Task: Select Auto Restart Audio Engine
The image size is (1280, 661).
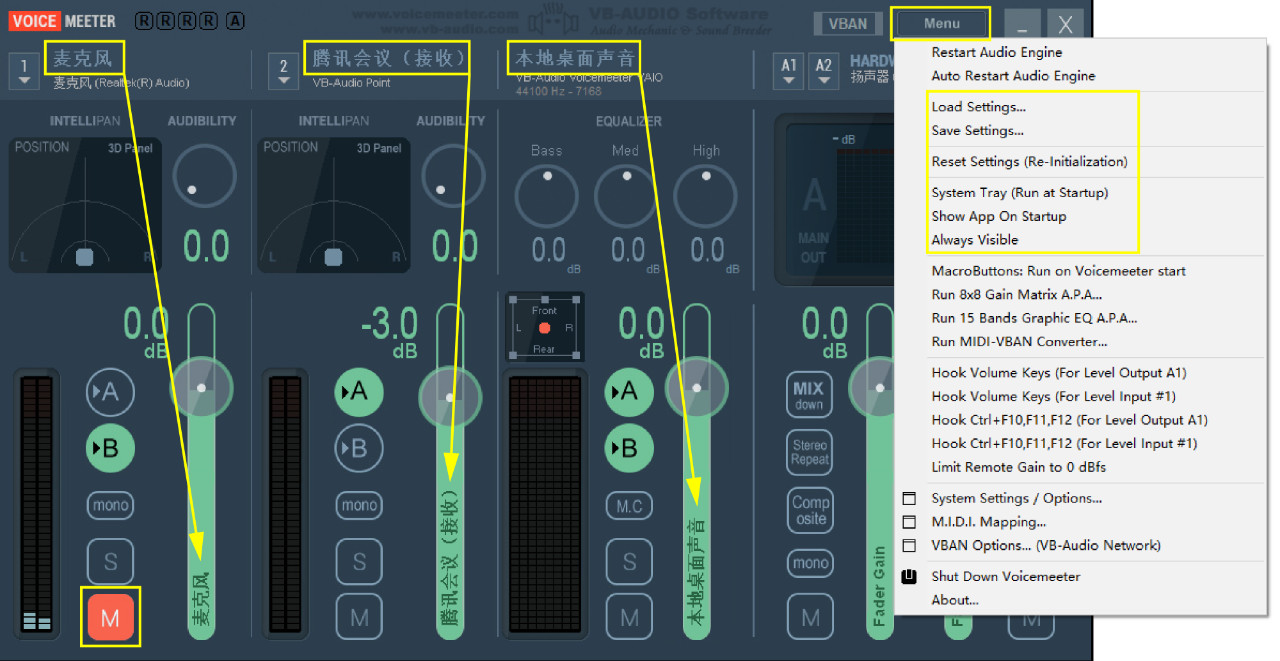Action: (x=1013, y=76)
